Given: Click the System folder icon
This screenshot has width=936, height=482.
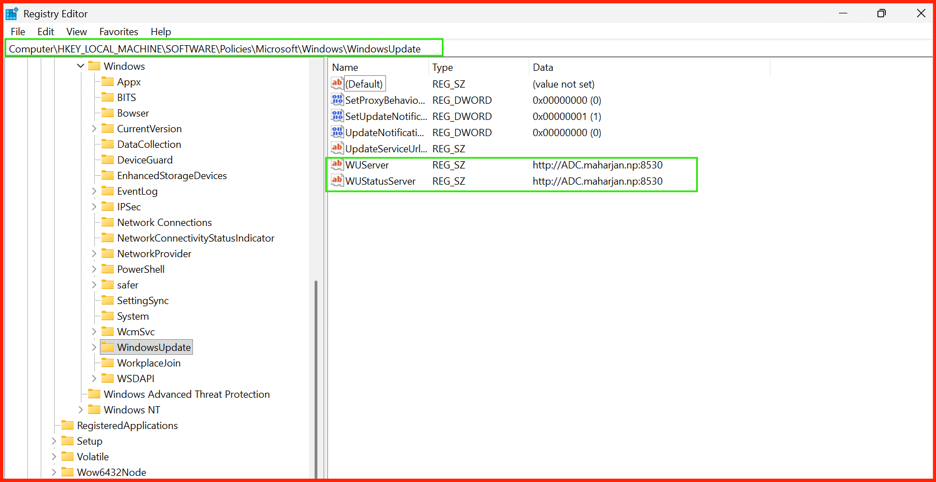Looking at the screenshot, I should click(107, 316).
